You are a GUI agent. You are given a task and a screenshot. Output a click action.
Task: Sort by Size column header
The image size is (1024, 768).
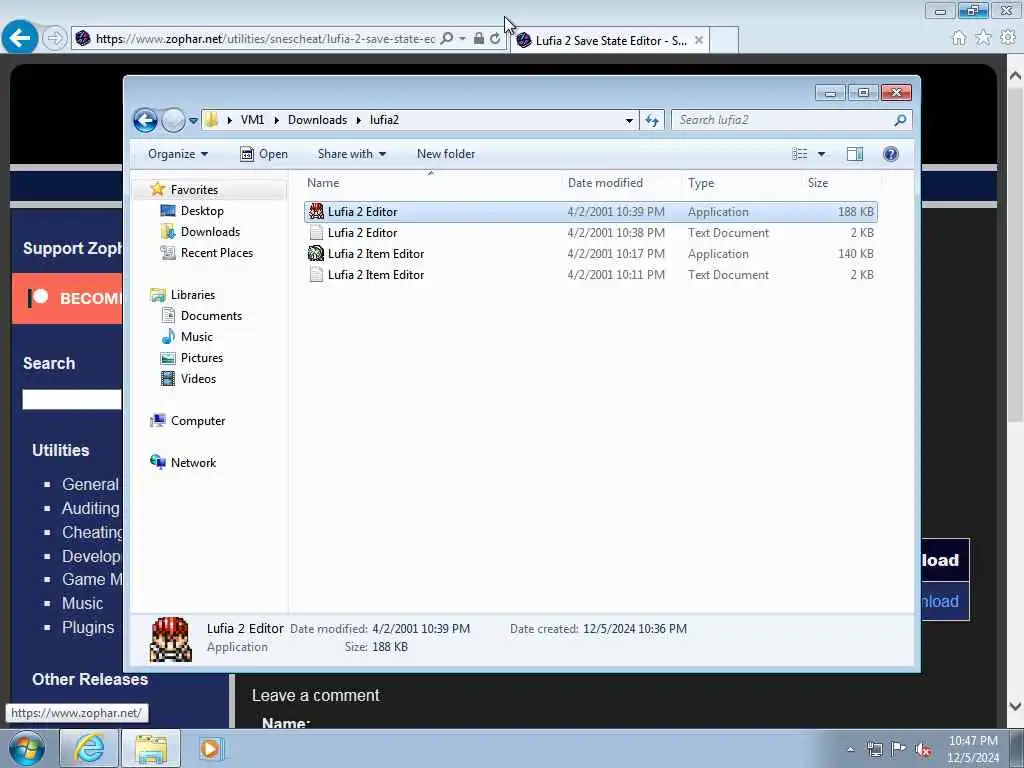(818, 183)
